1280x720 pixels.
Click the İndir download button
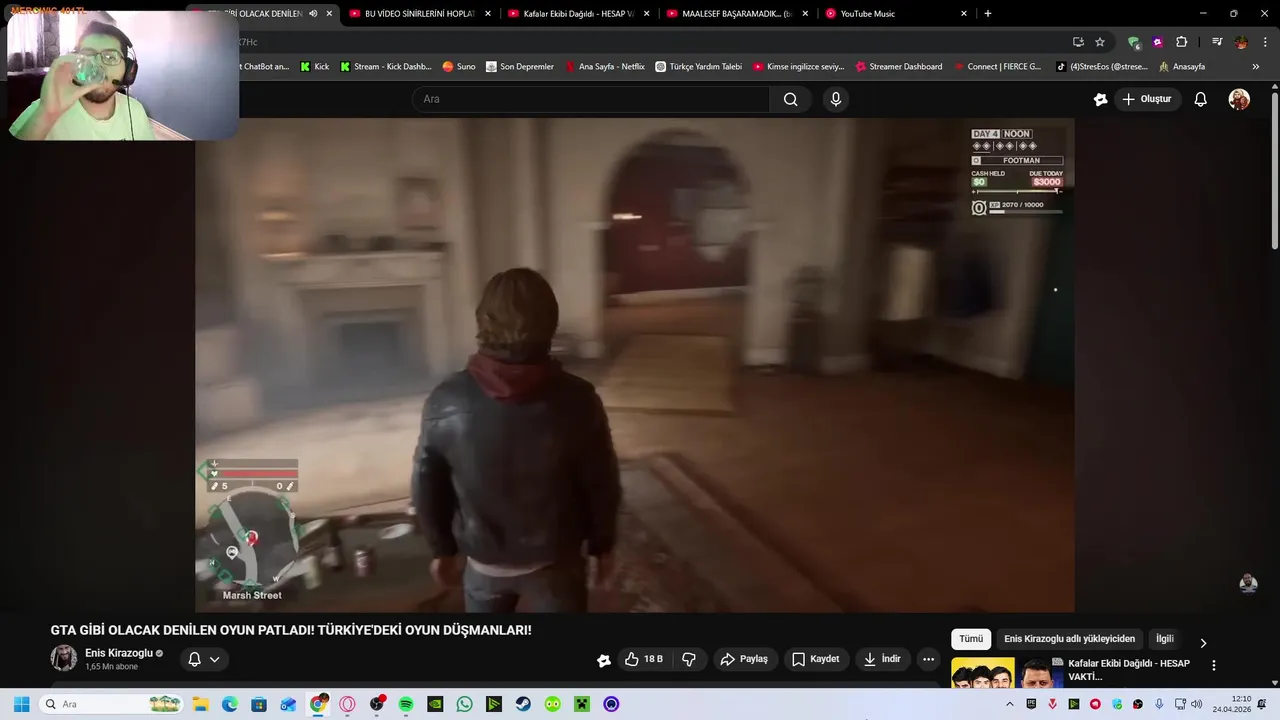point(882,659)
